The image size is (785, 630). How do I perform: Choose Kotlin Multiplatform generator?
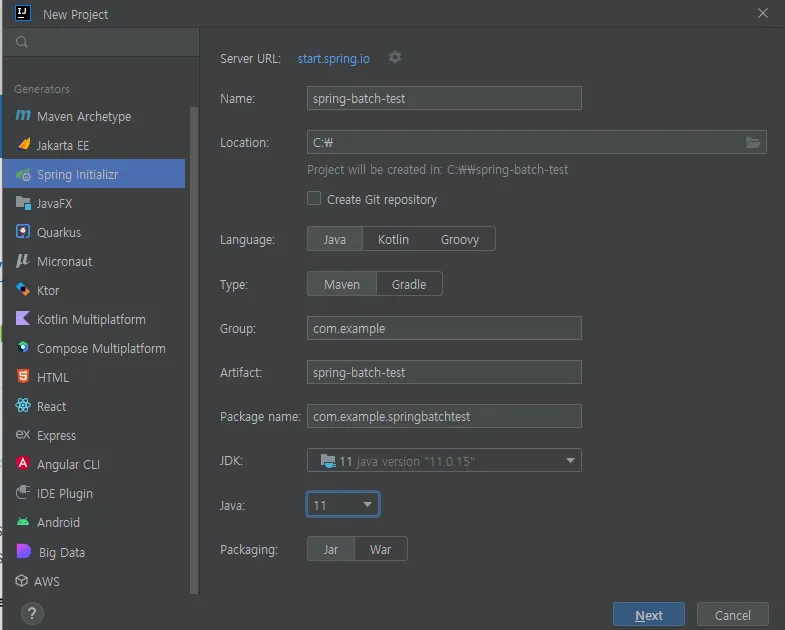coord(91,319)
